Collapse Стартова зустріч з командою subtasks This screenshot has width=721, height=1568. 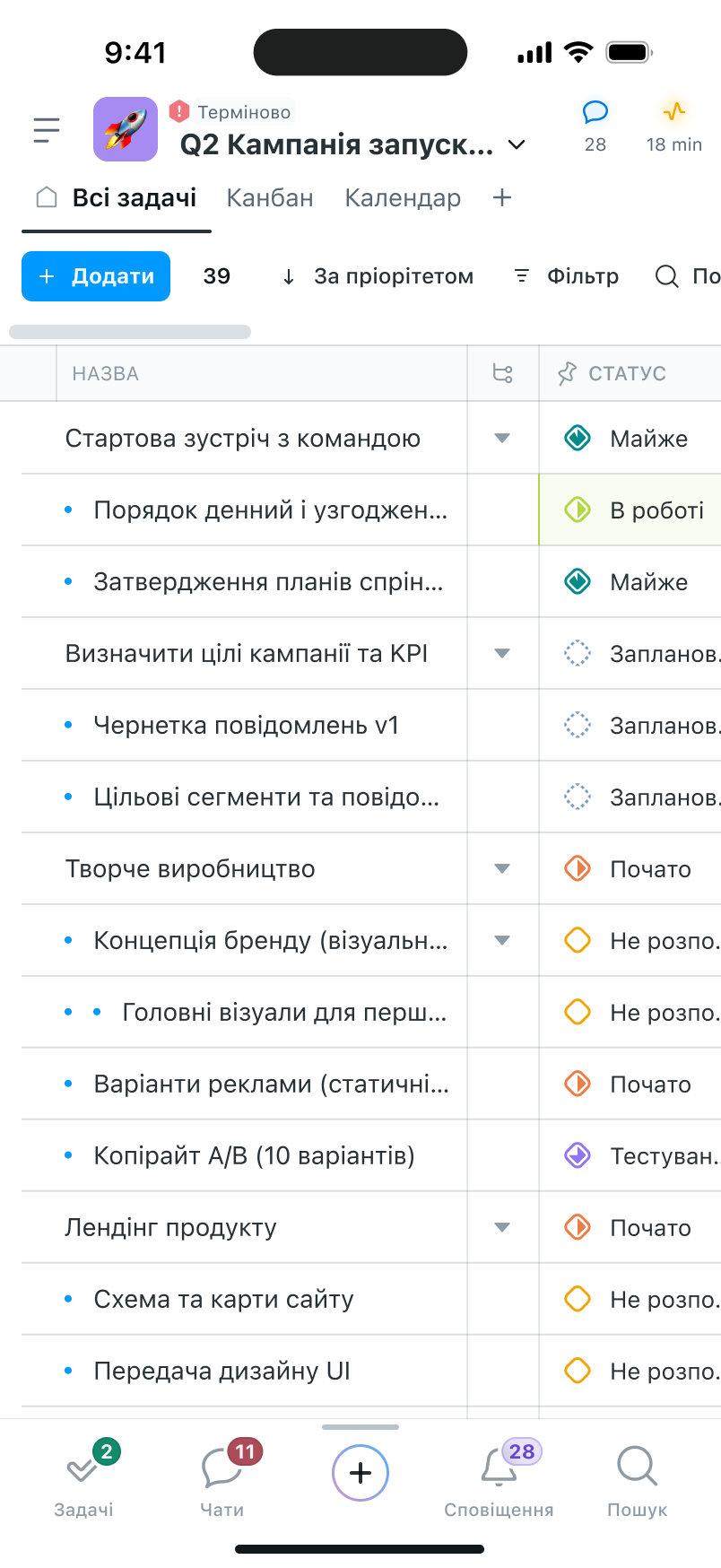click(502, 439)
